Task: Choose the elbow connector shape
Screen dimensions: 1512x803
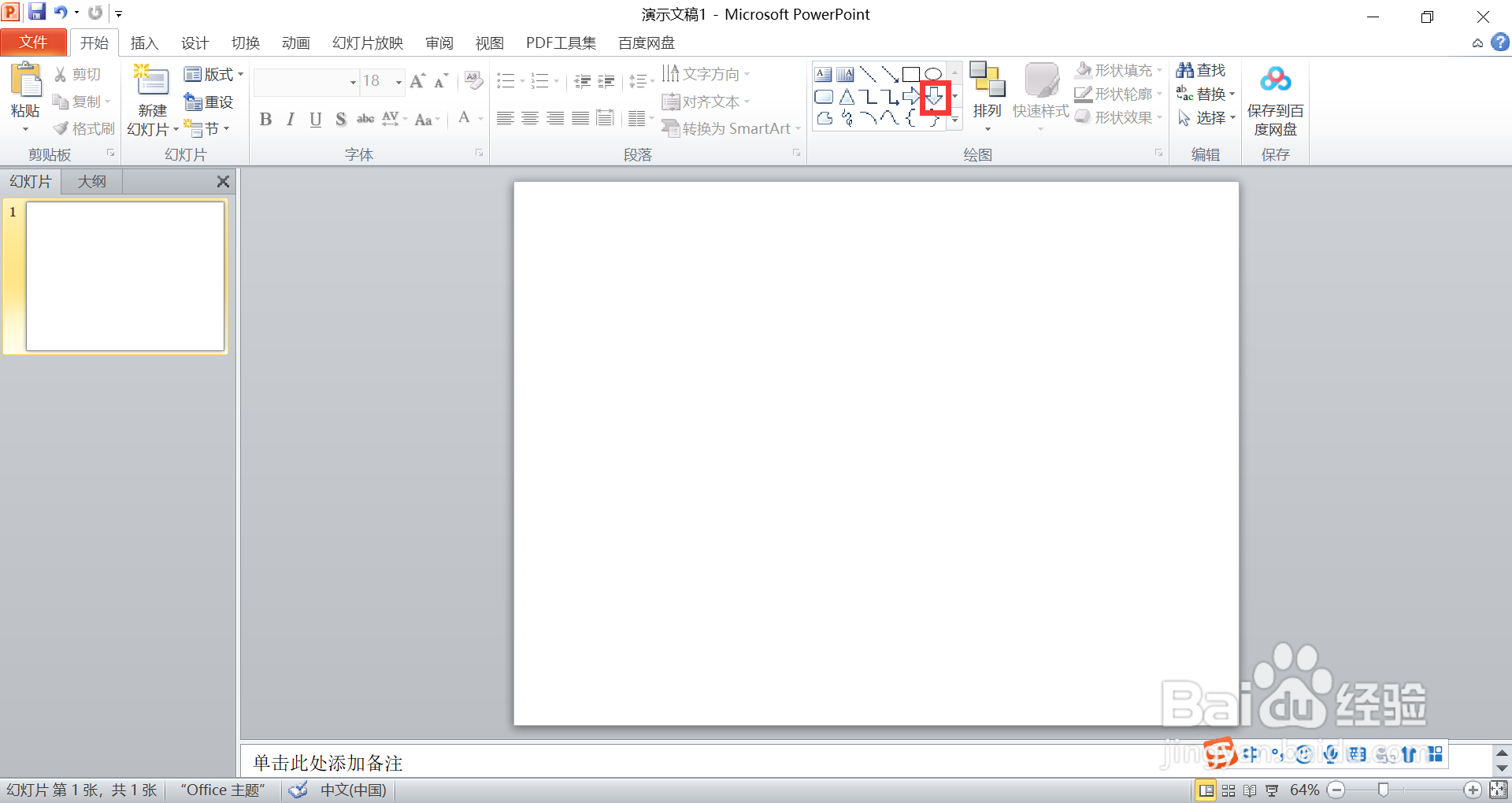Action: (868, 97)
